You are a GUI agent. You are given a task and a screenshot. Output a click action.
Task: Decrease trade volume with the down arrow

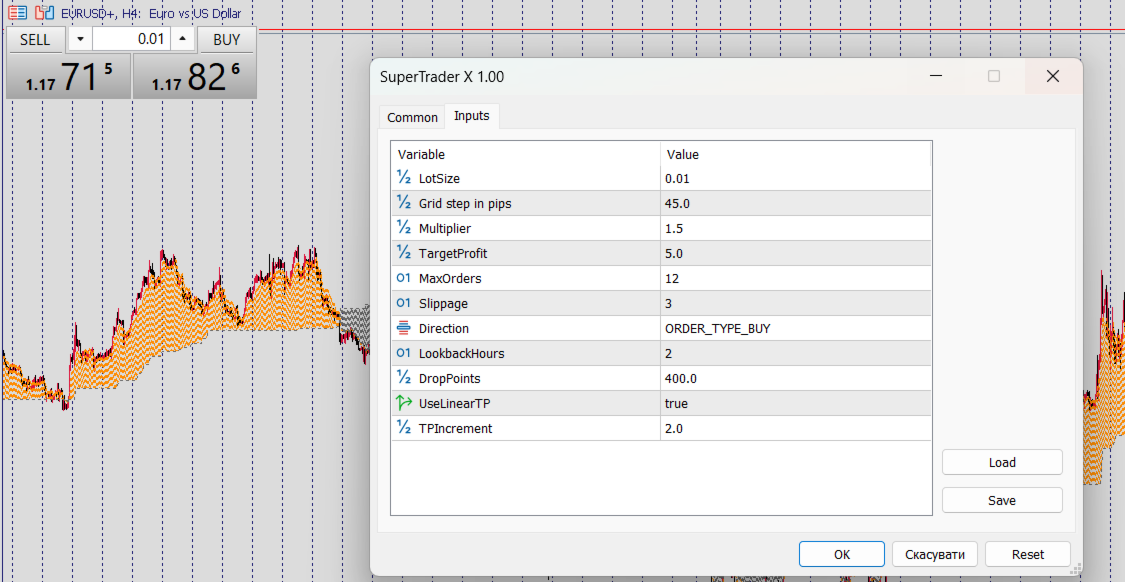[80, 39]
